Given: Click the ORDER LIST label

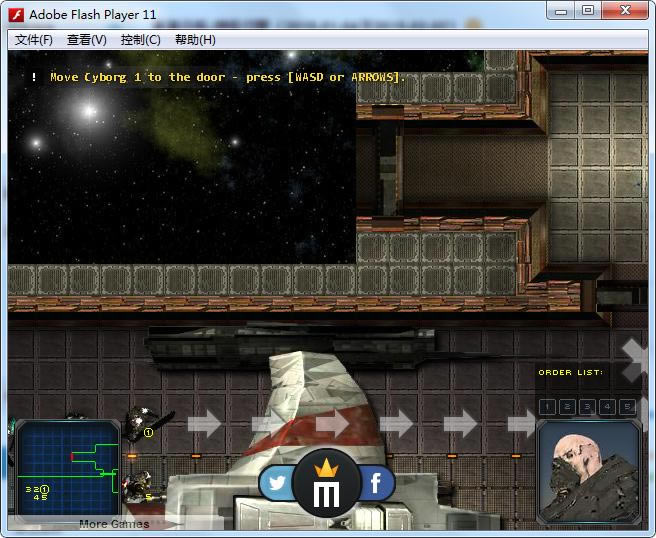Looking at the screenshot, I should tap(570, 372).
